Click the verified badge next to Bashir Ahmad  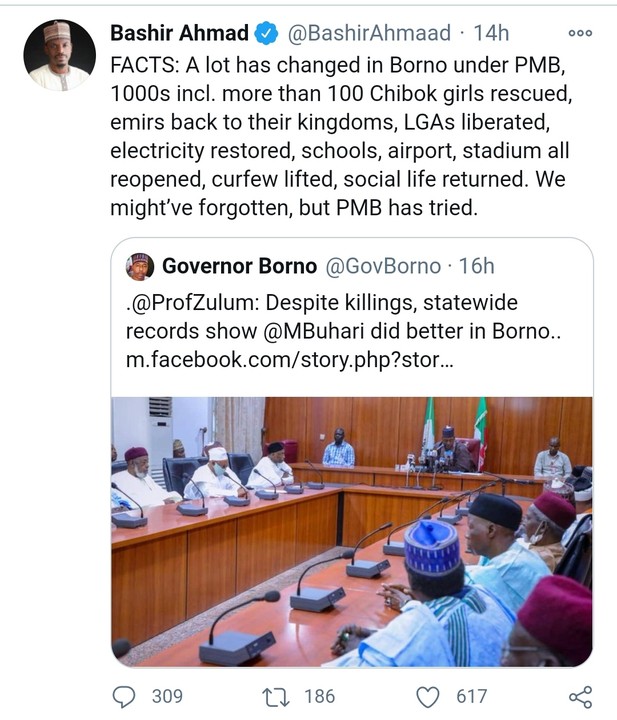[266, 33]
